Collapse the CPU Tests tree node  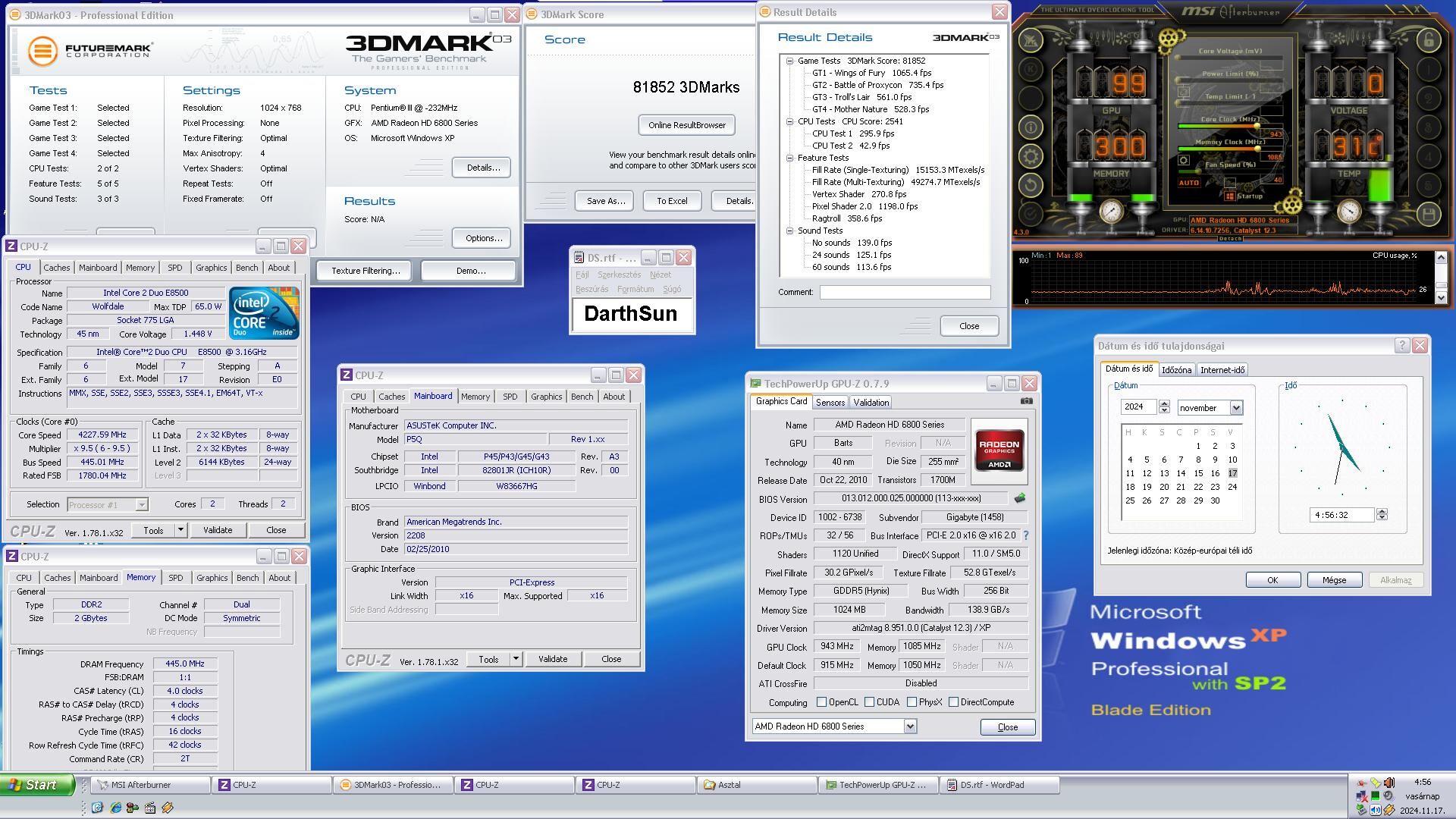pos(789,121)
